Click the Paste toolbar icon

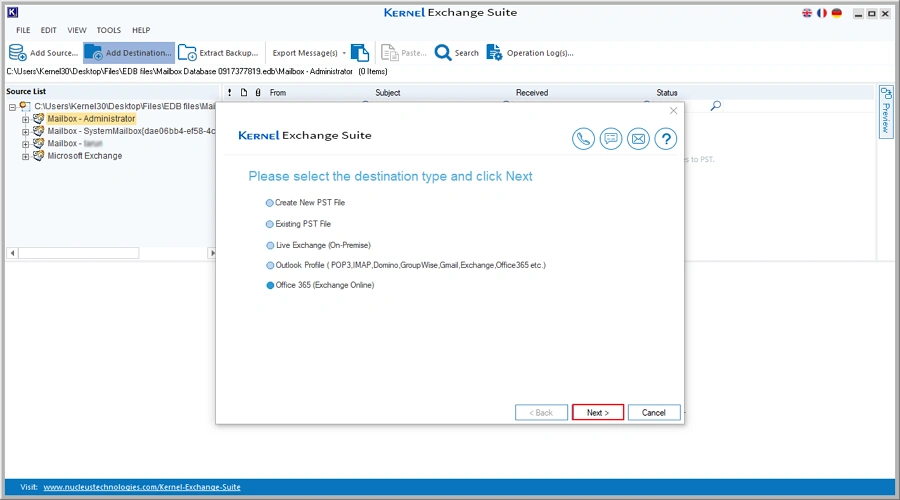tap(390, 53)
